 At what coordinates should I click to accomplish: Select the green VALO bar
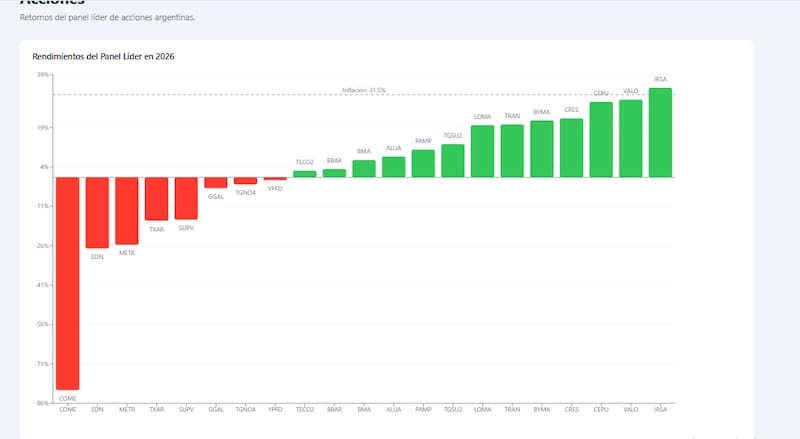click(x=631, y=138)
